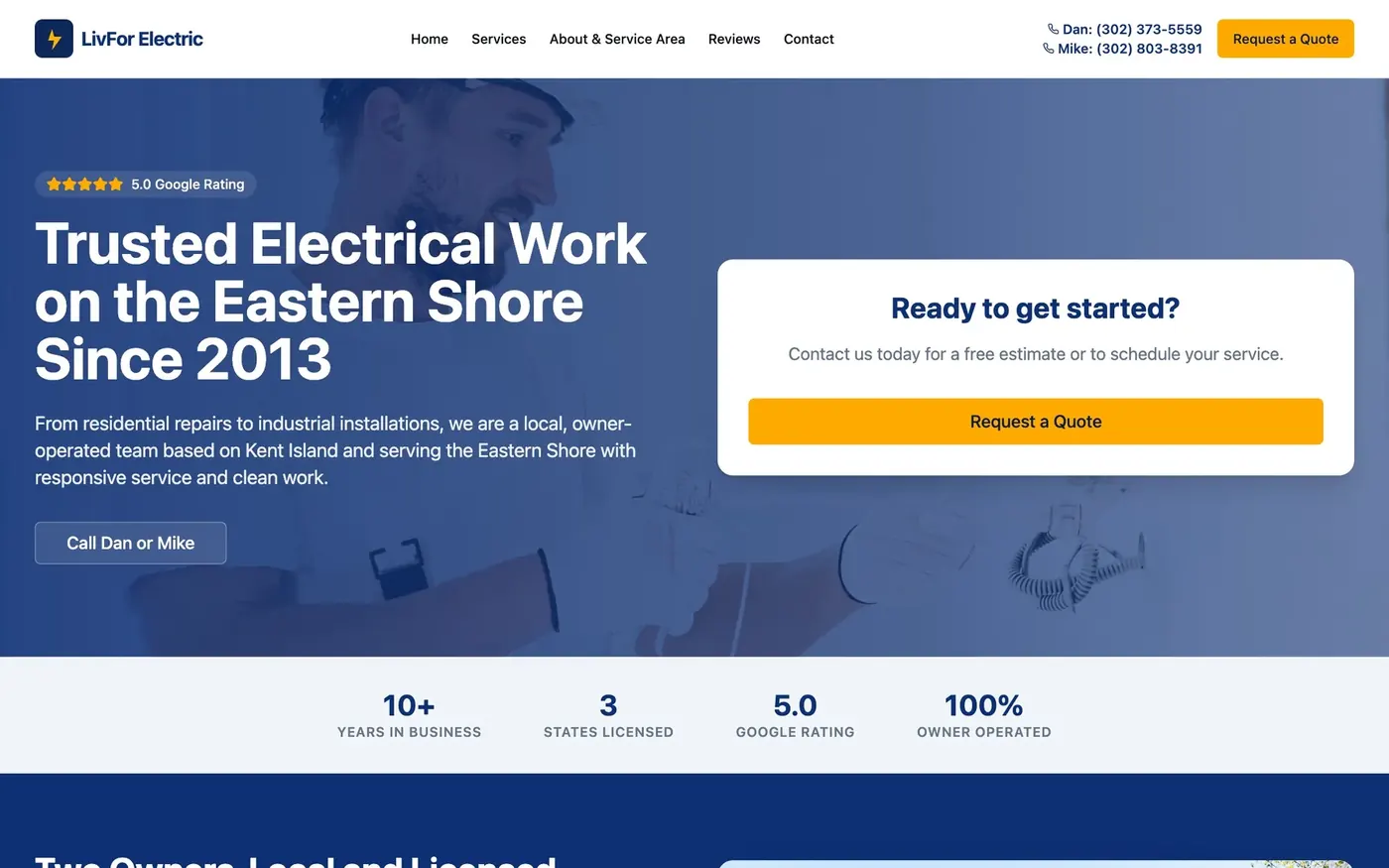Click the phone icon beside Mike's number
This screenshot has width=1389, height=868.
tap(1049, 48)
